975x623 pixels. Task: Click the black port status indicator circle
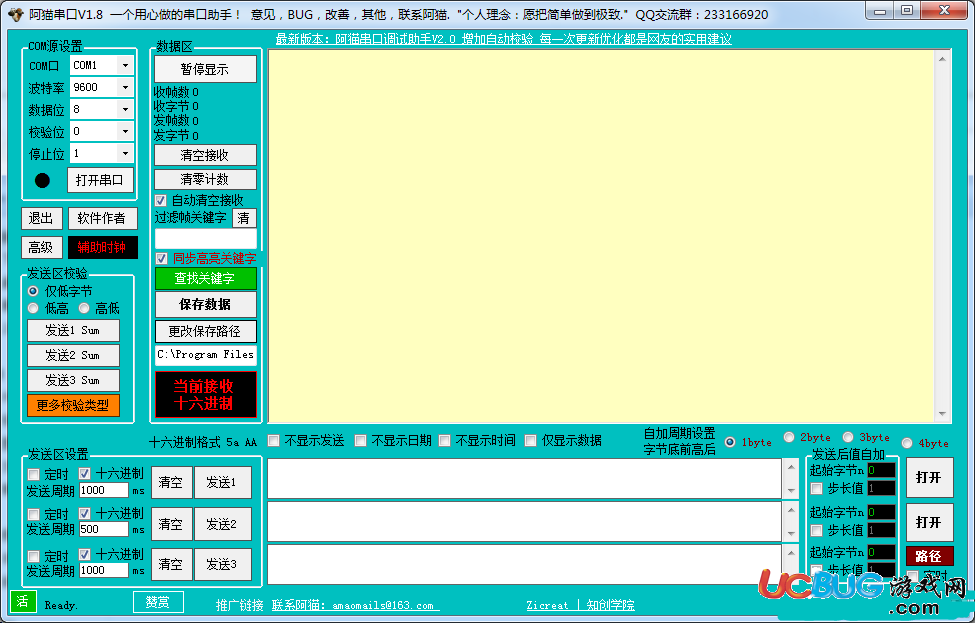(42, 180)
